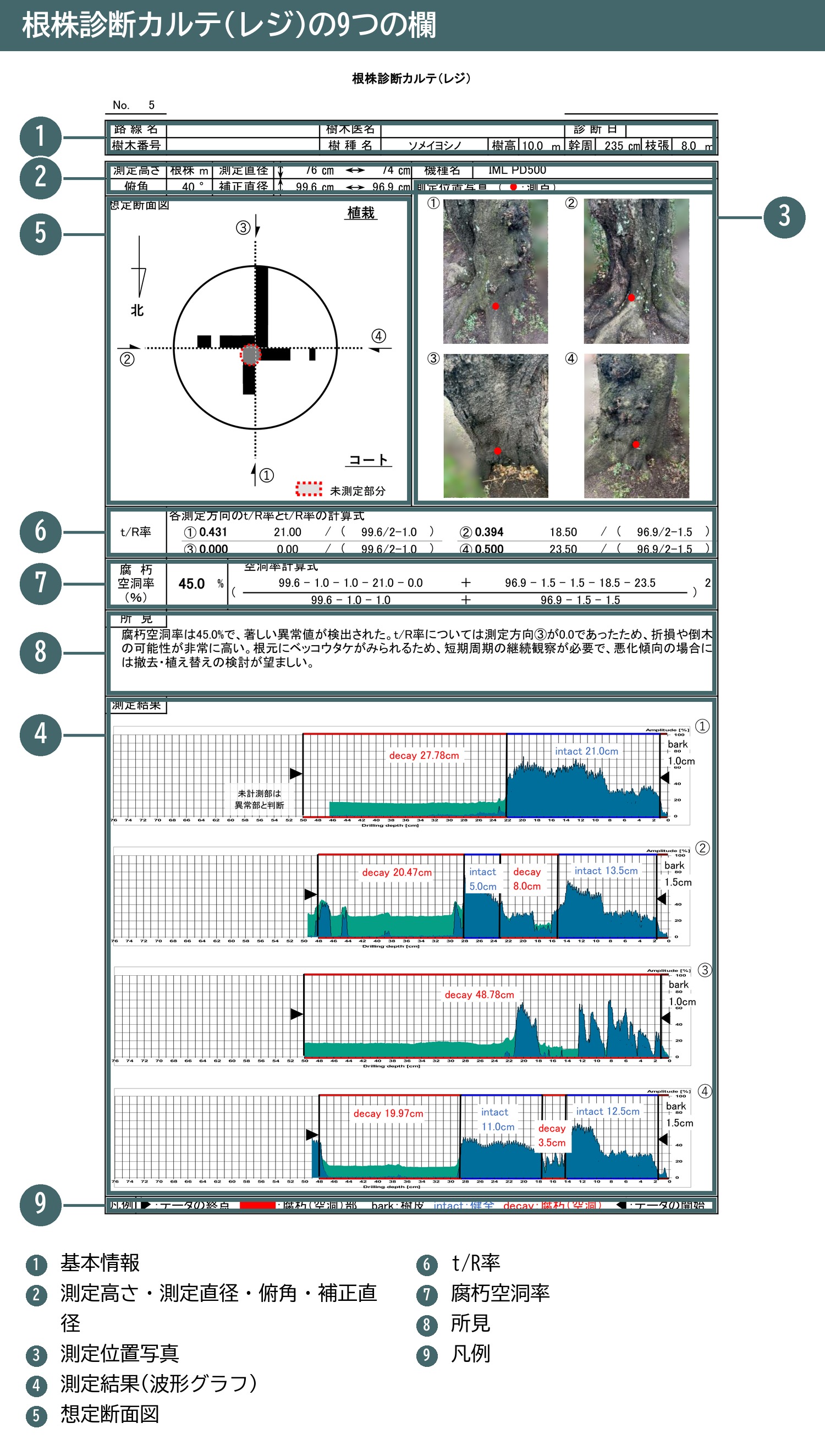825x1456 pixels.
Task: Click the 樹高 10.0 m value
Action: [540, 146]
